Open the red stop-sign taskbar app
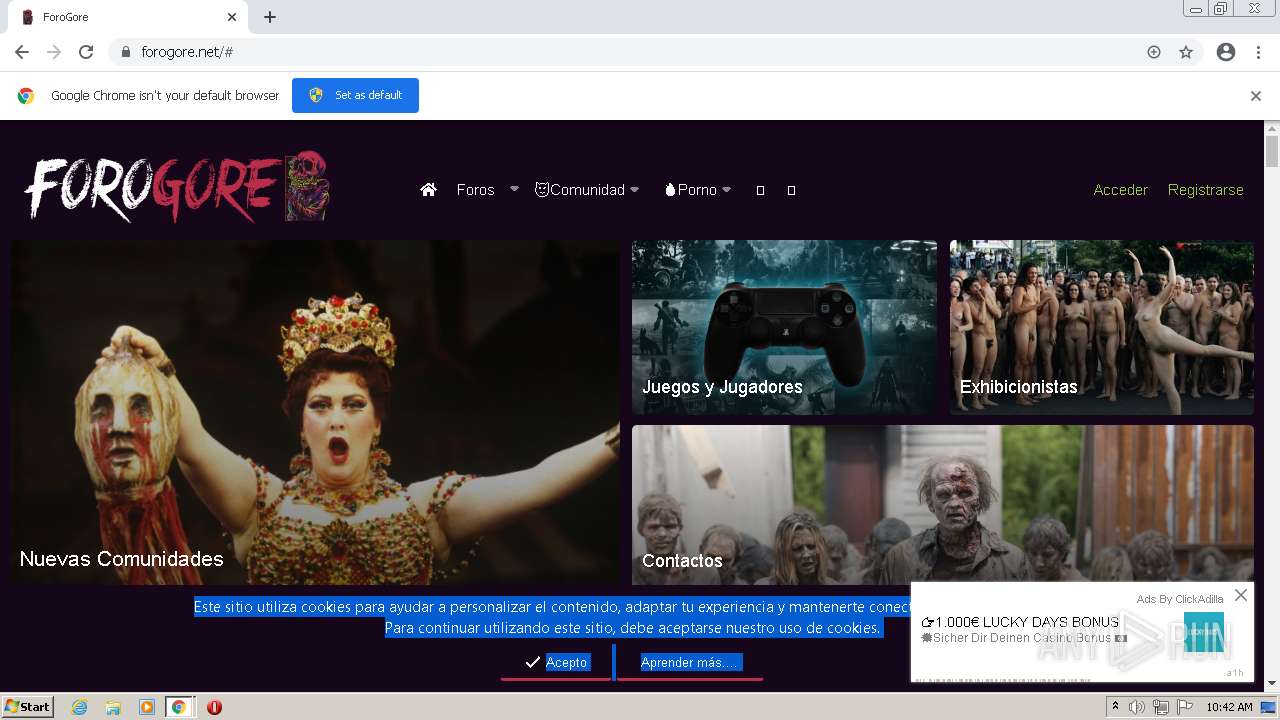Screen dimensions: 1280x720 coord(214,707)
